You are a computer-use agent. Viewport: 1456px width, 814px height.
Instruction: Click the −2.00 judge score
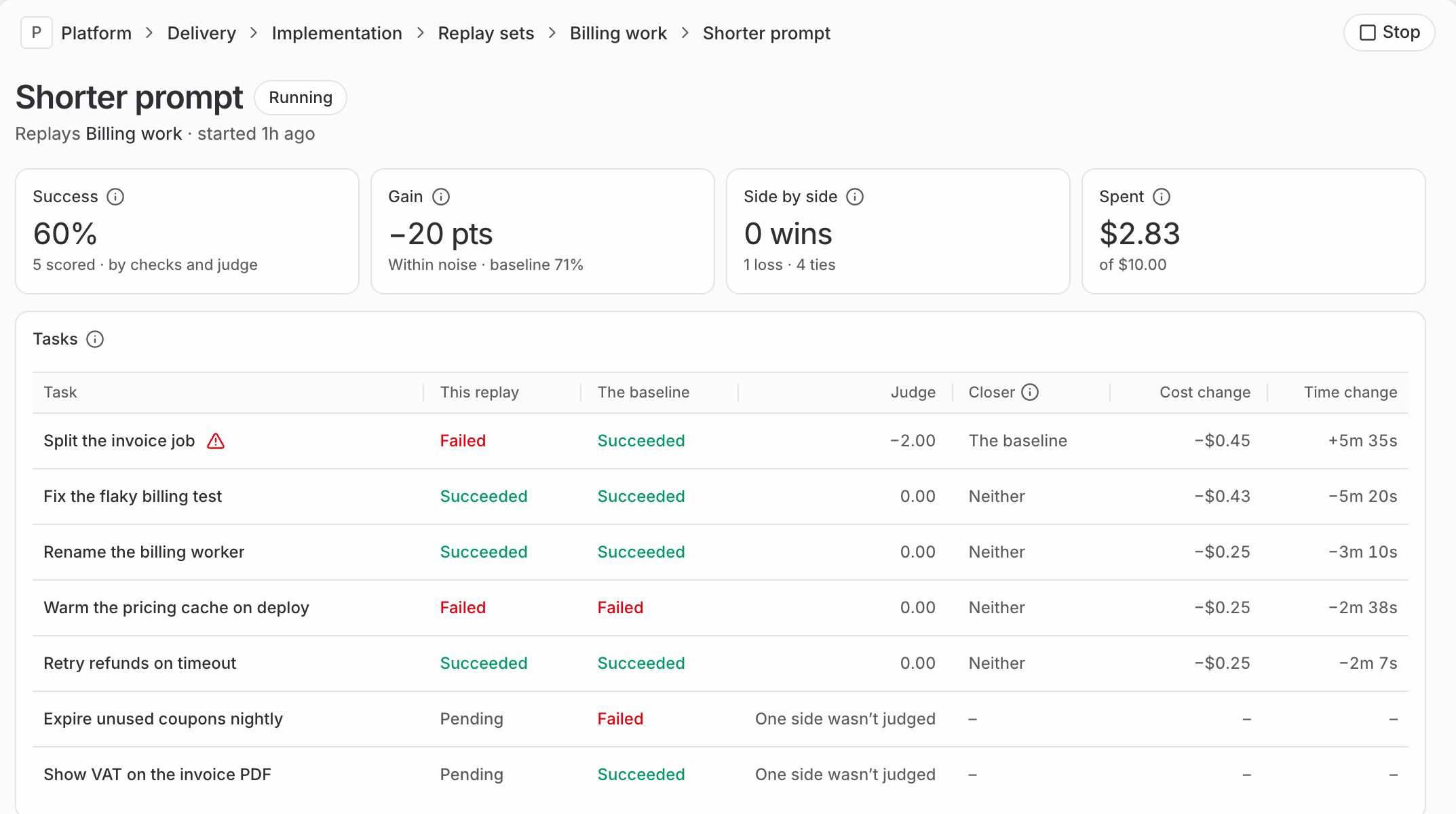(913, 441)
